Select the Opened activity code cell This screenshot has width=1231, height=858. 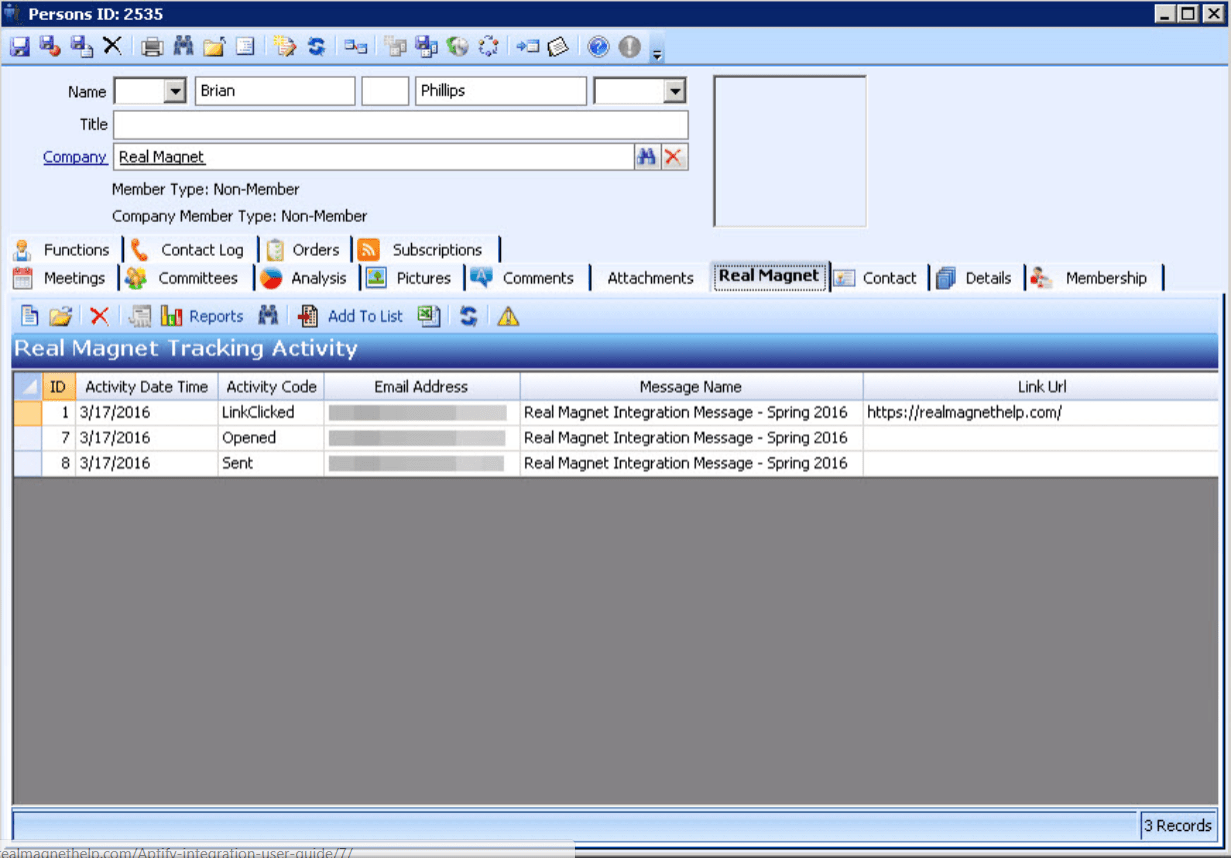pos(271,437)
